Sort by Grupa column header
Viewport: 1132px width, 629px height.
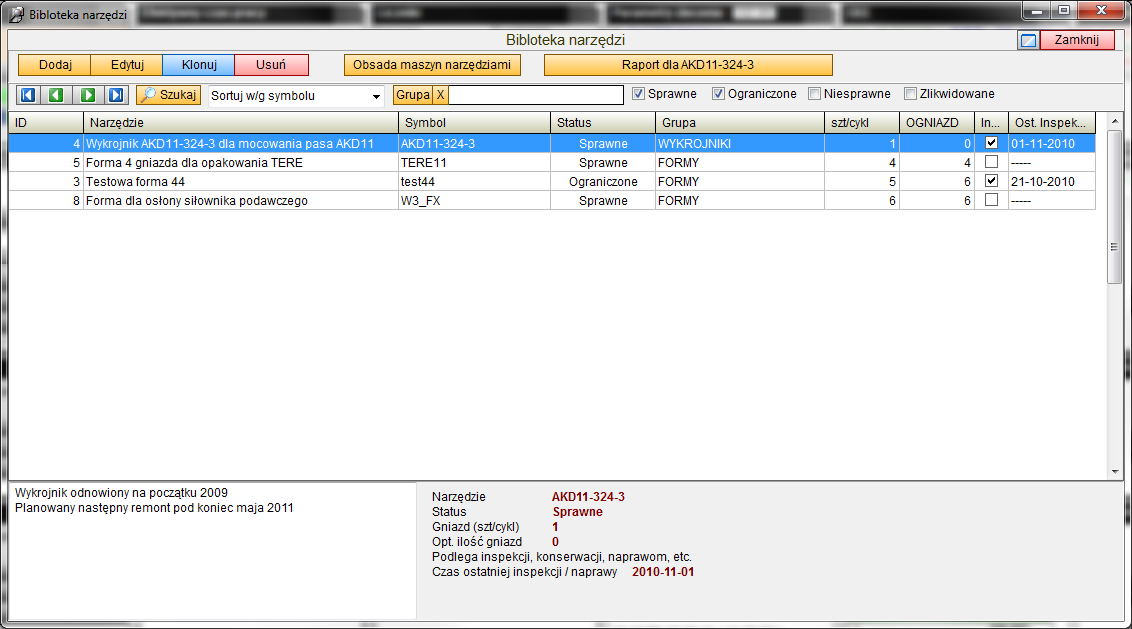point(740,123)
